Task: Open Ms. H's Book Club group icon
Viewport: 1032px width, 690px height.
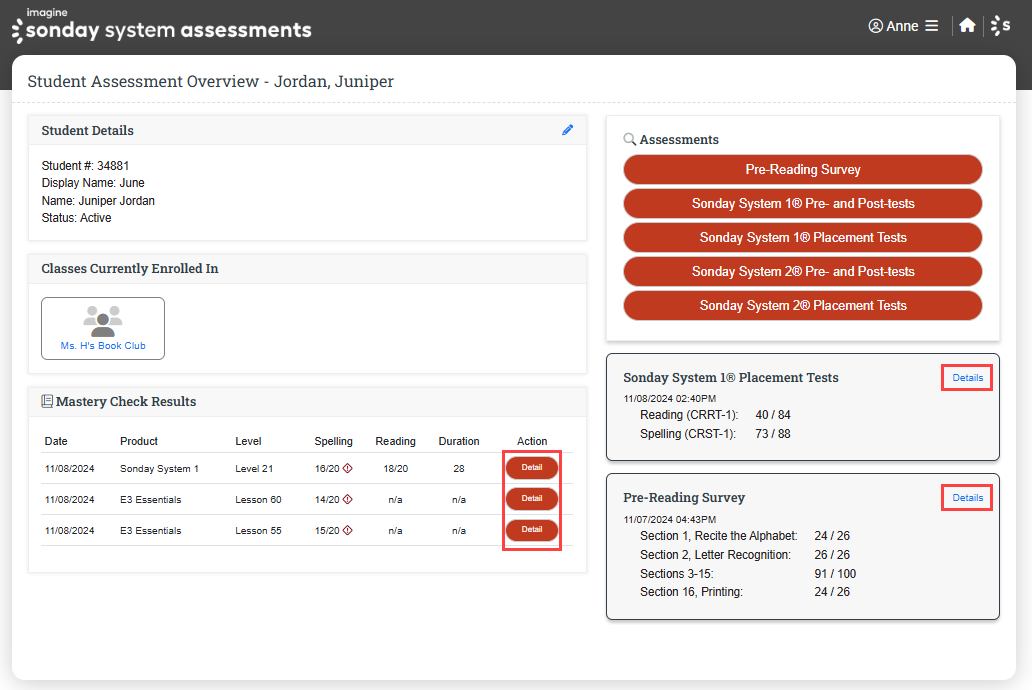Action: [102, 321]
